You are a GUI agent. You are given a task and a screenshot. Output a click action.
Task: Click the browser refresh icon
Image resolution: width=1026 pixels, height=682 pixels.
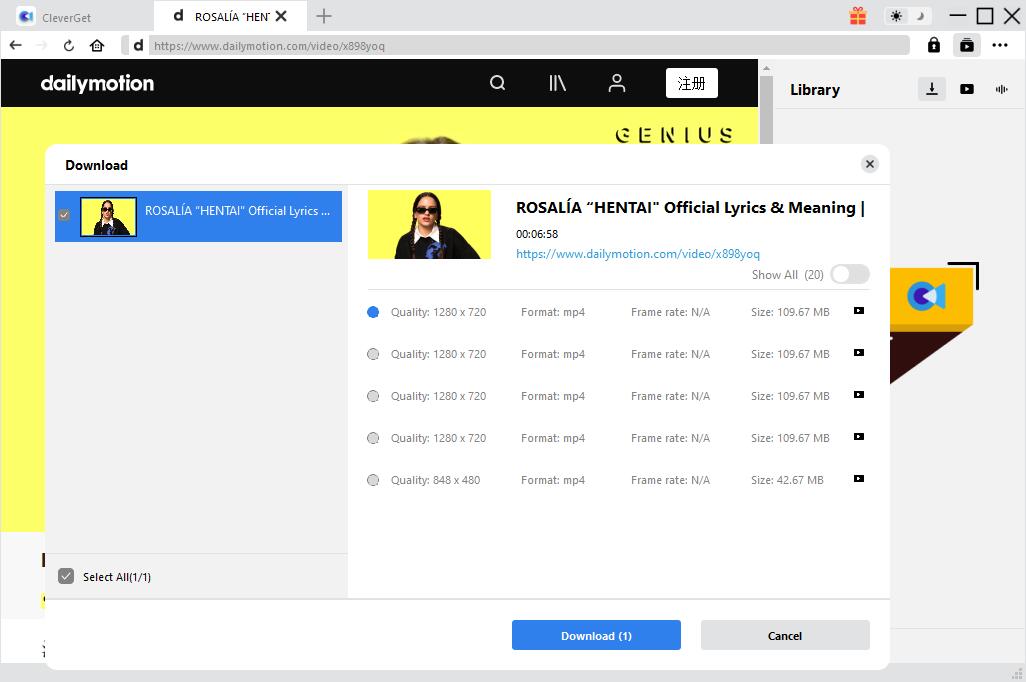coord(69,46)
